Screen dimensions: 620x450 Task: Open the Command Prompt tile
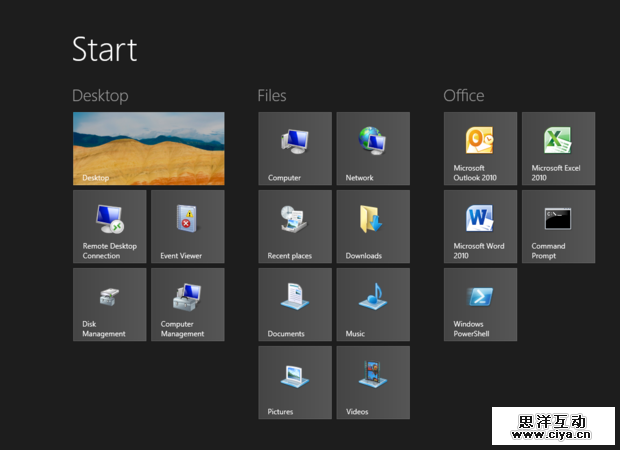tap(559, 227)
